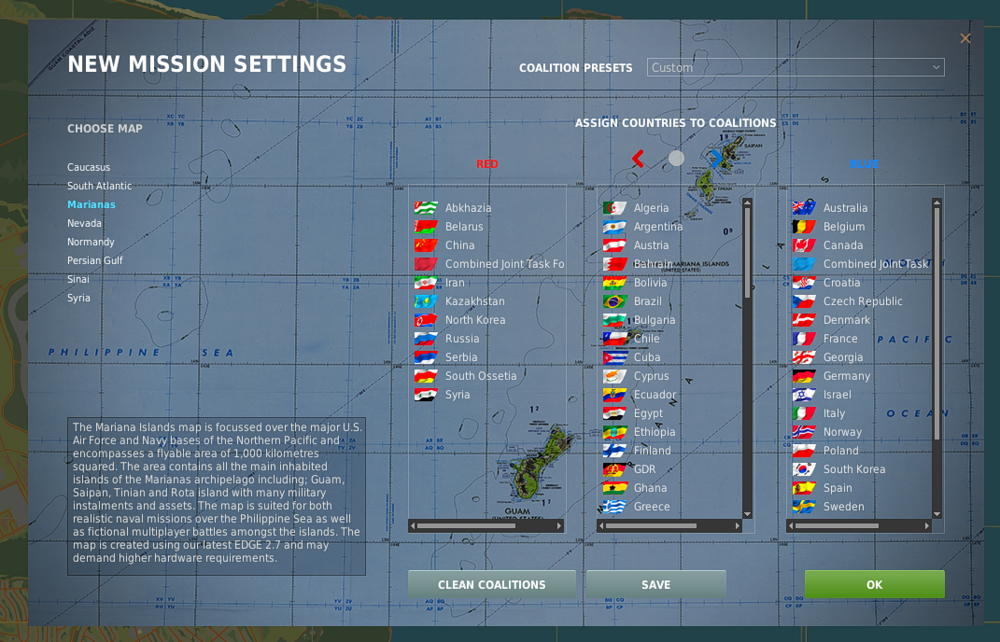Click the red left arrow to assign to RED

click(638, 158)
